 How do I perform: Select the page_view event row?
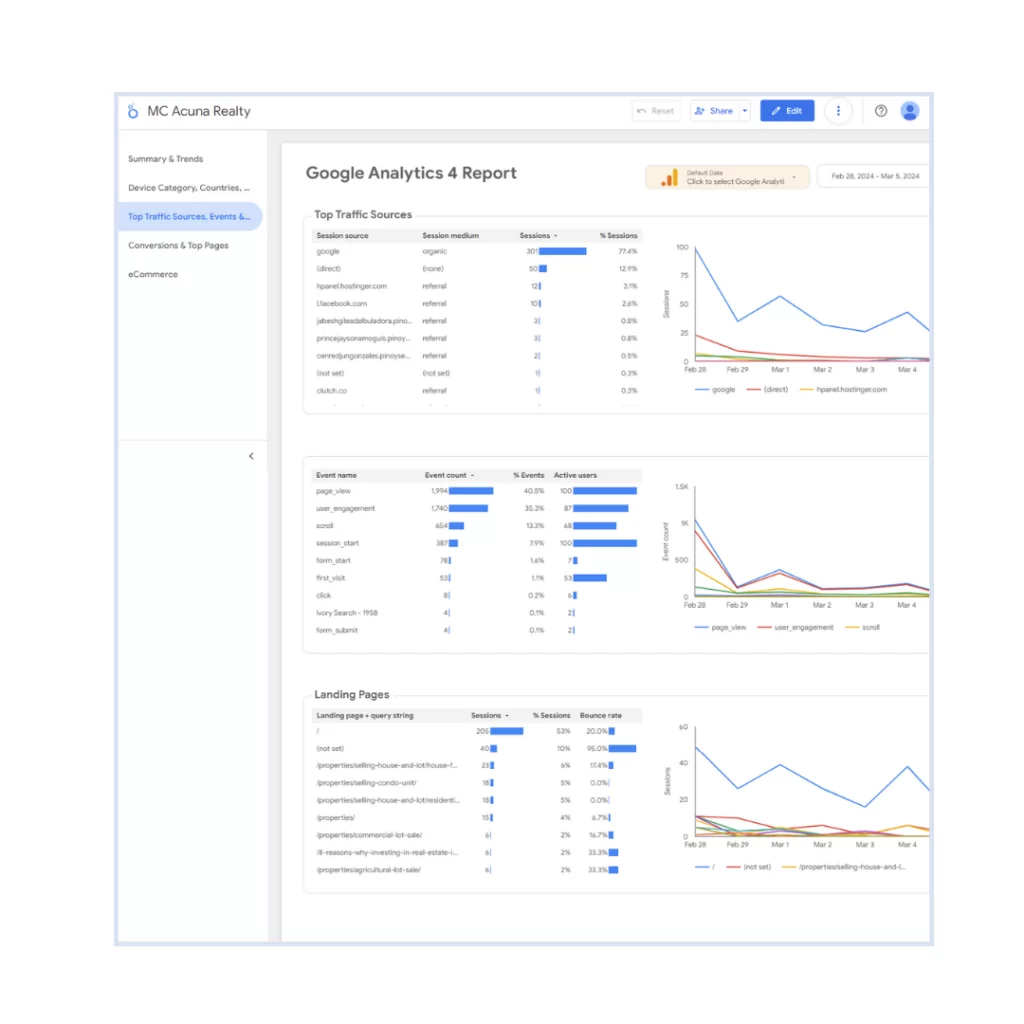tap(477, 491)
